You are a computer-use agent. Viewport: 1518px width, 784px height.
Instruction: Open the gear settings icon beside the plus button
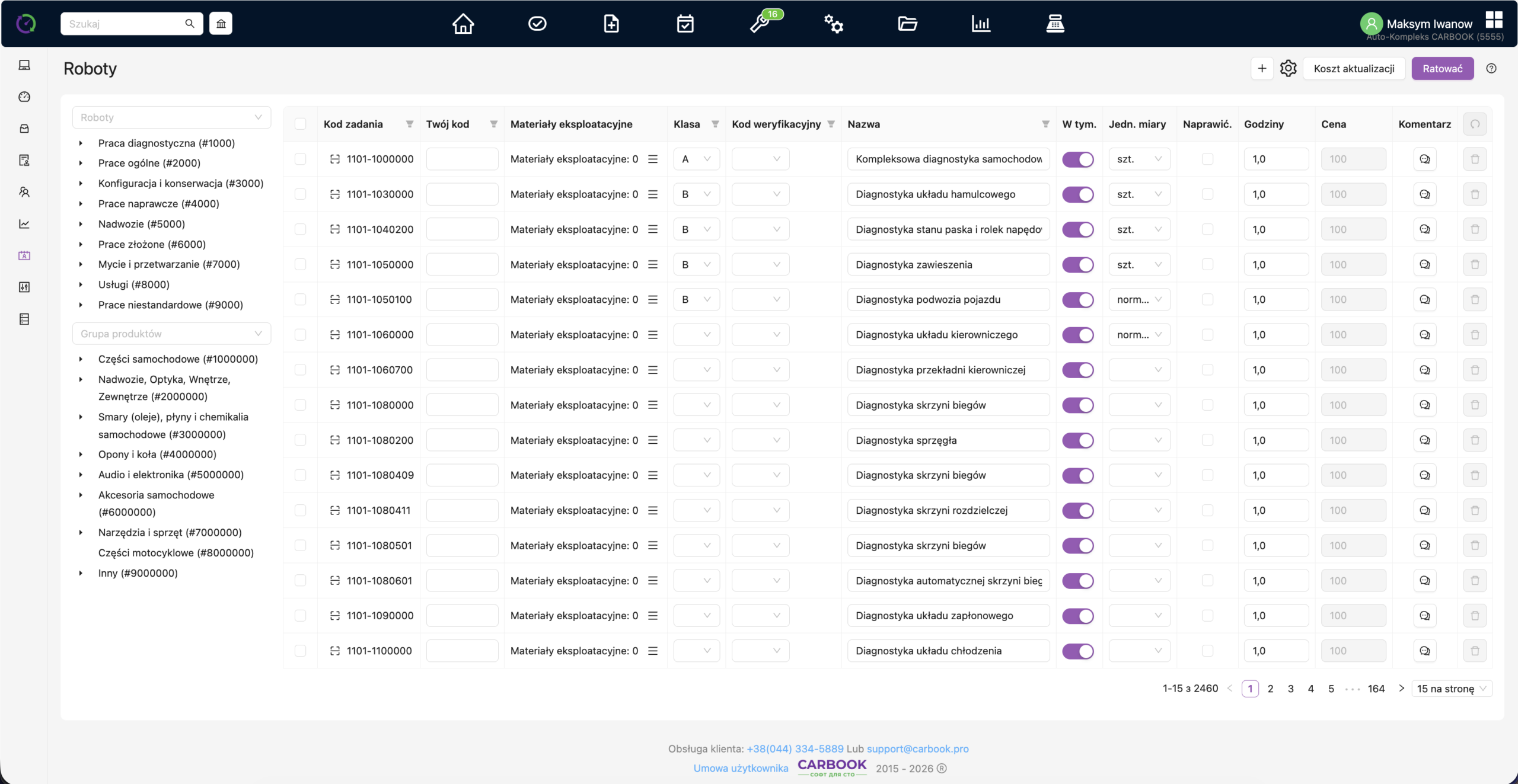point(1288,69)
